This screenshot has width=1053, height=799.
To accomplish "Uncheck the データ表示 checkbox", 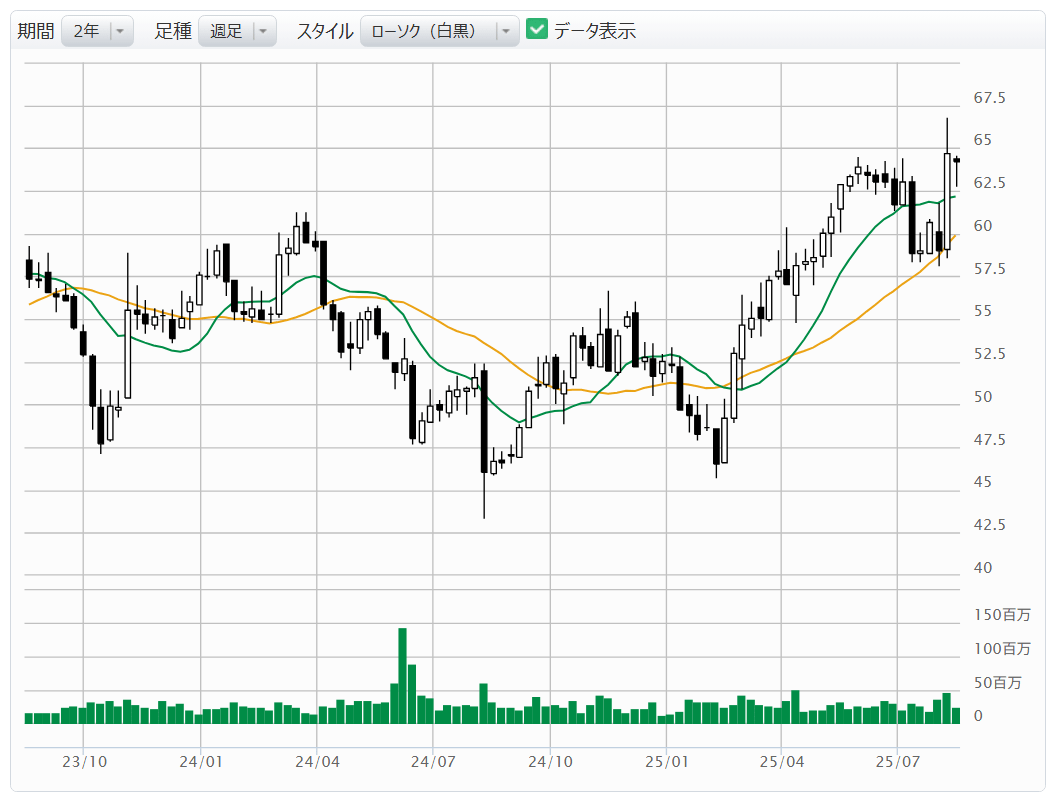I will [537, 30].
